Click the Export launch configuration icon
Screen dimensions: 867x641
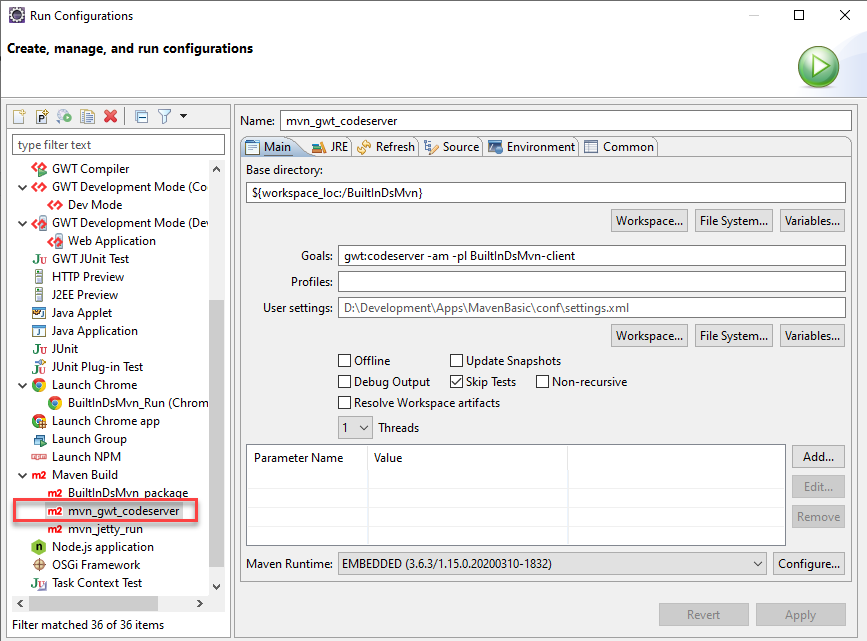coord(65,117)
